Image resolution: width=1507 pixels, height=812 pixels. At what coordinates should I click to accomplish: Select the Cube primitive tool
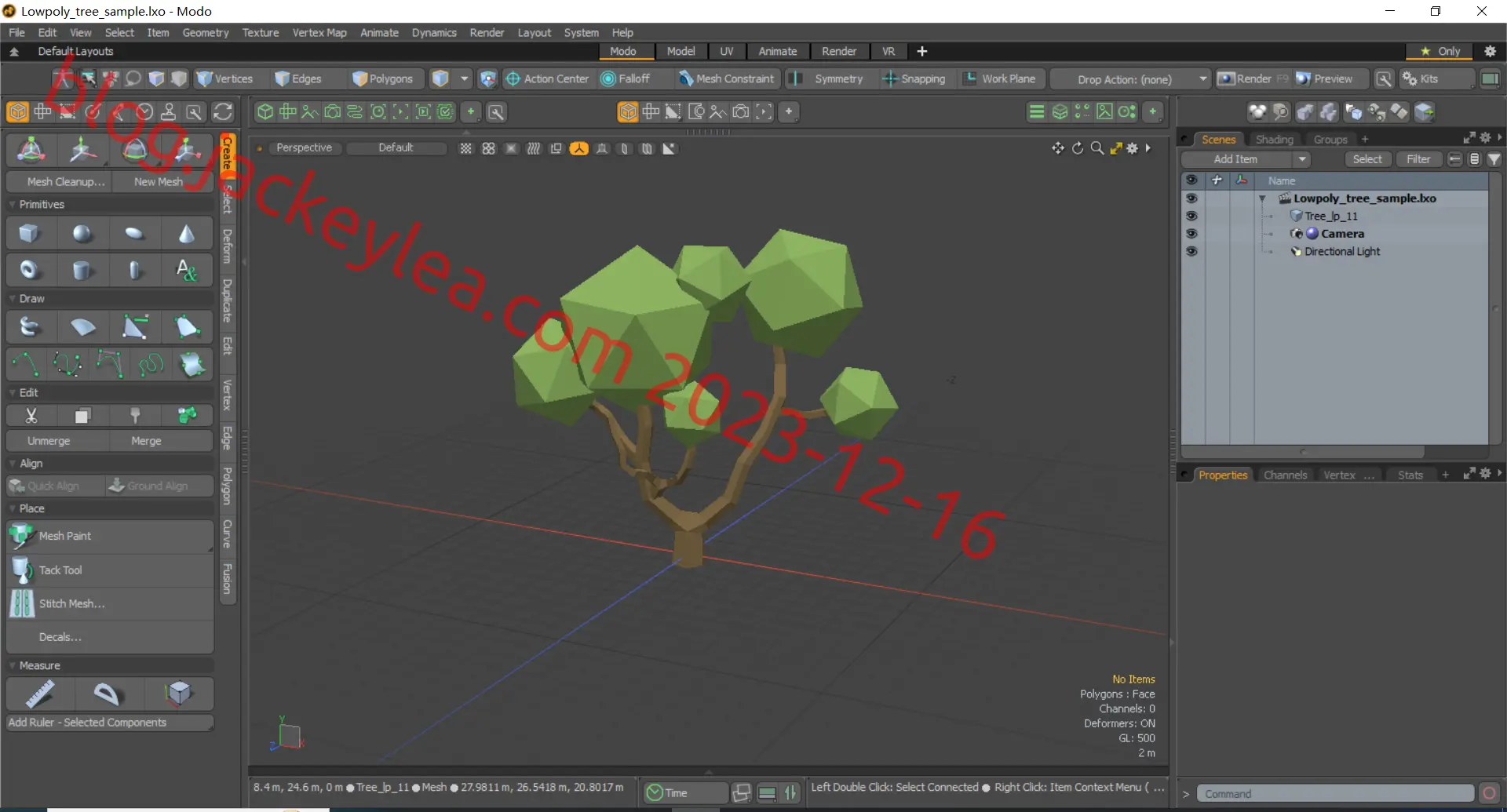30,233
